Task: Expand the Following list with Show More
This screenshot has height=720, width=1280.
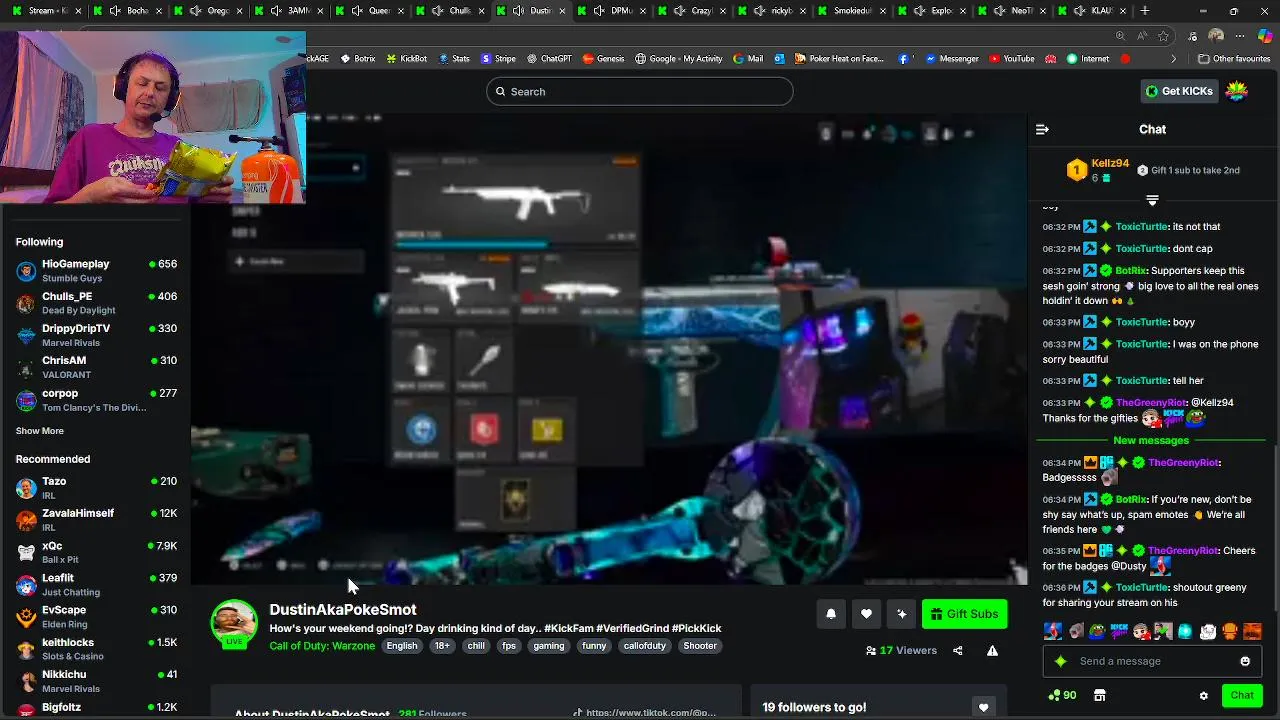Action: [x=40, y=431]
